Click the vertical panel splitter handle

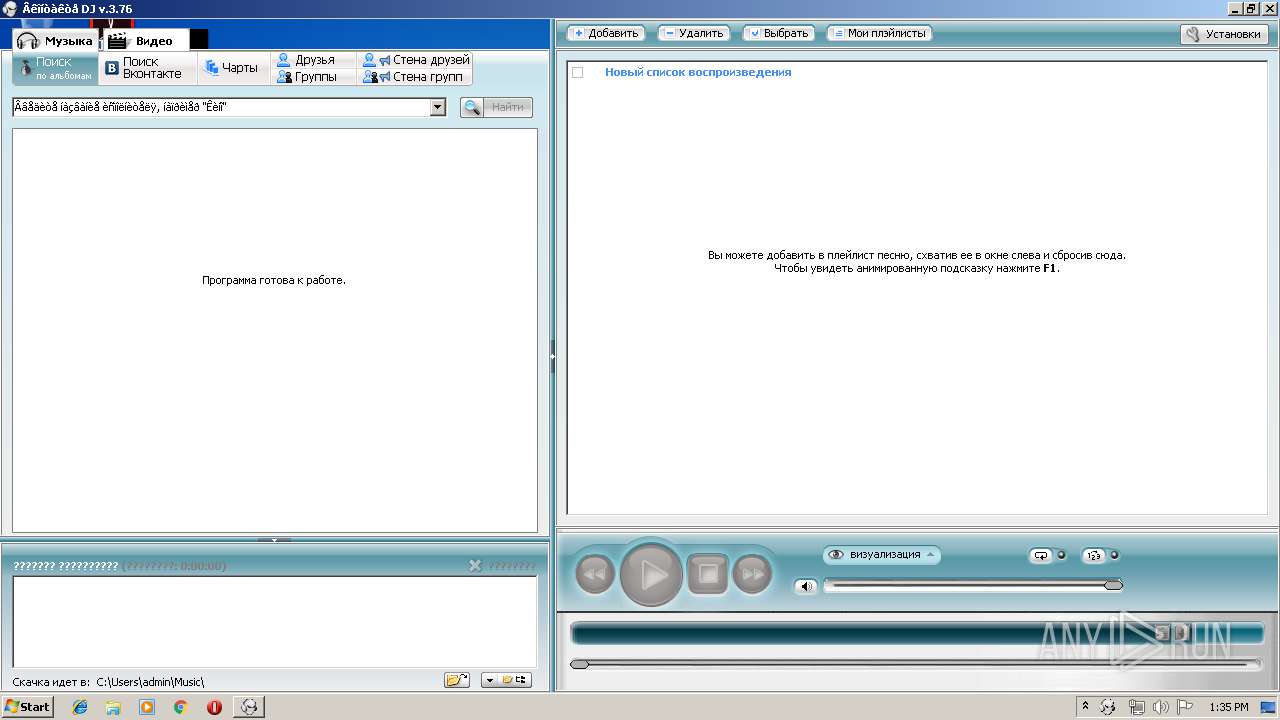pos(552,357)
